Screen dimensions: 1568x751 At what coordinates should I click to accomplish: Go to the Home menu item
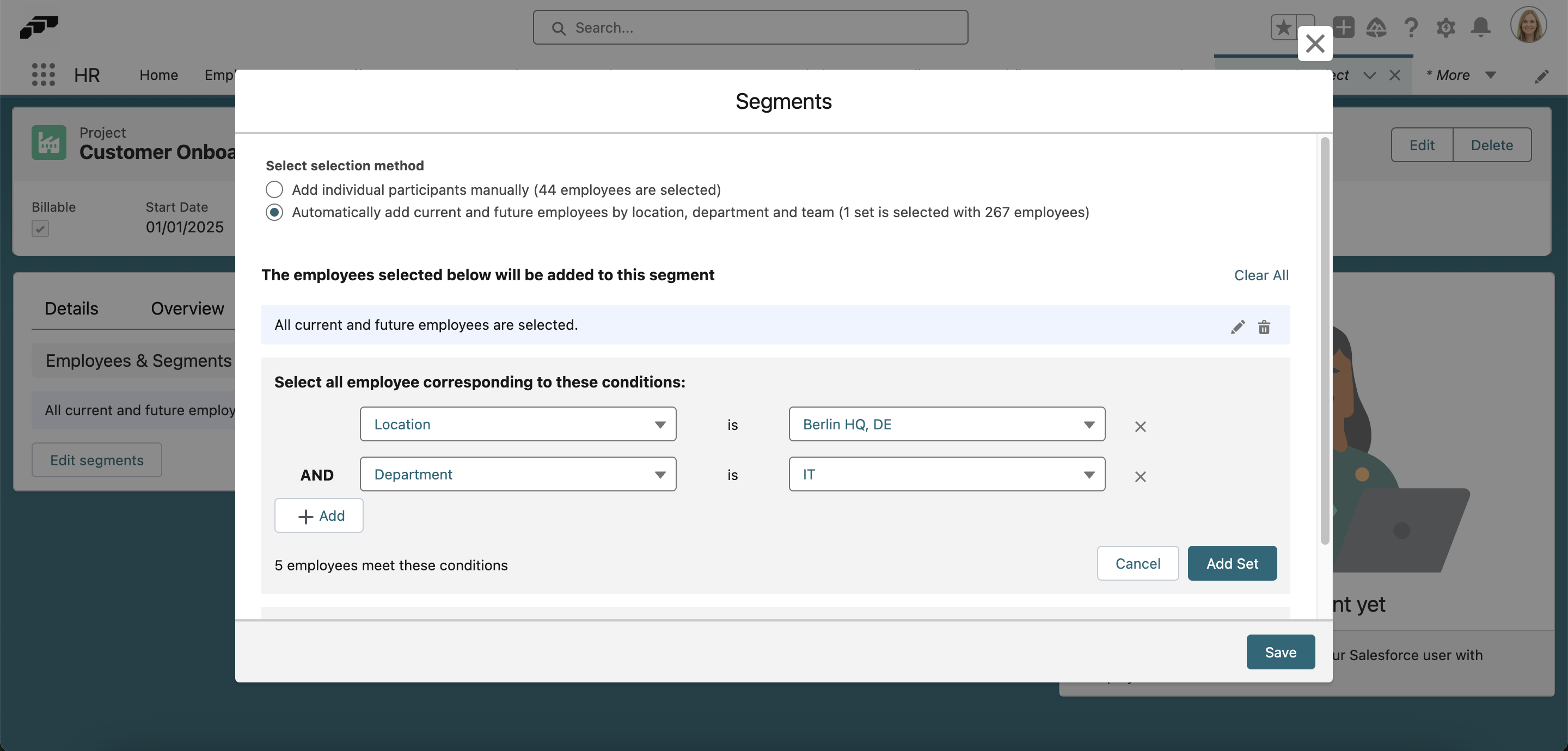(158, 75)
